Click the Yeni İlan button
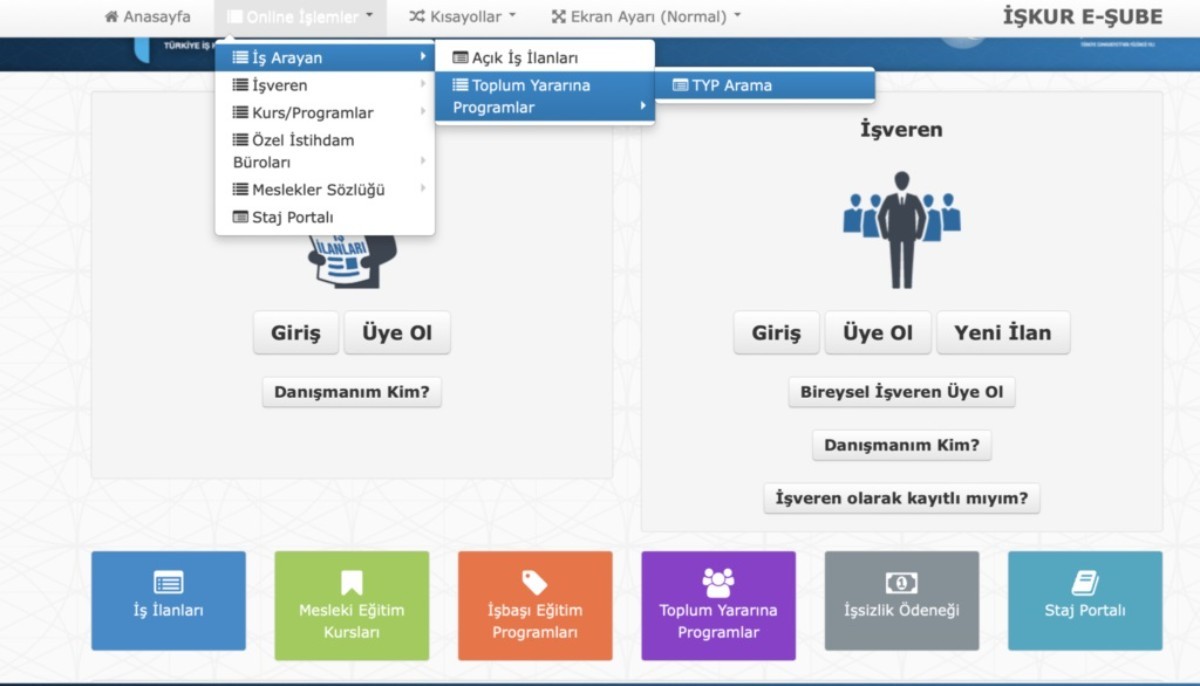The height and width of the screenshot is (686, 1200). pos(1003,333)
